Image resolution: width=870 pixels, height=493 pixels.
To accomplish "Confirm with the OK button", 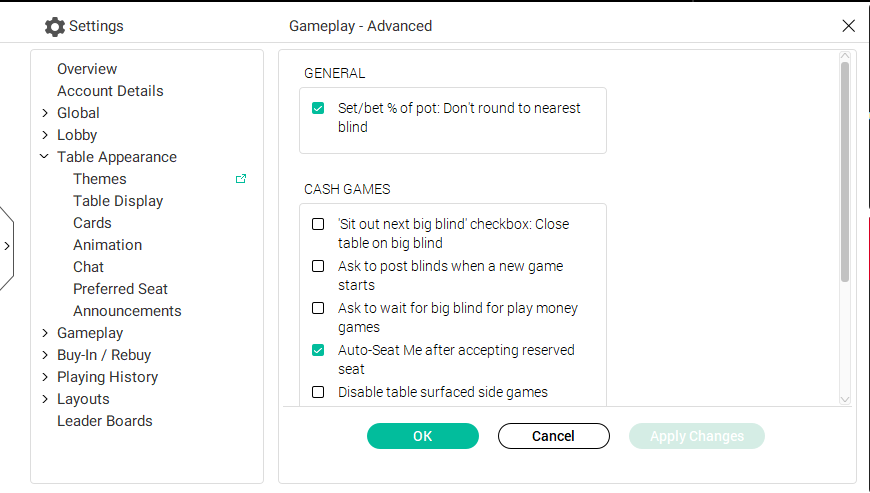I will click(x=423, y=436).
